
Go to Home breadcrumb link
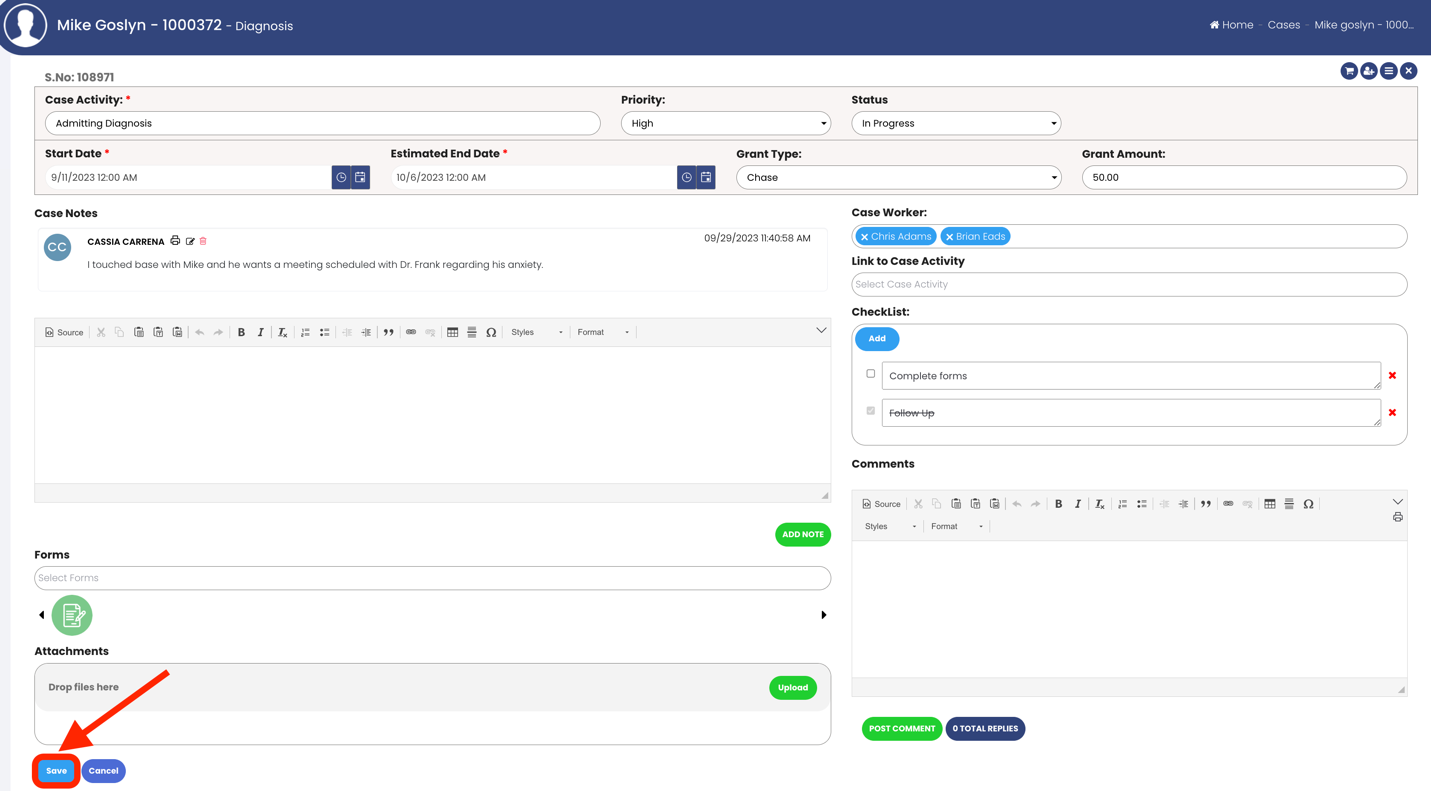[1232, 25]
